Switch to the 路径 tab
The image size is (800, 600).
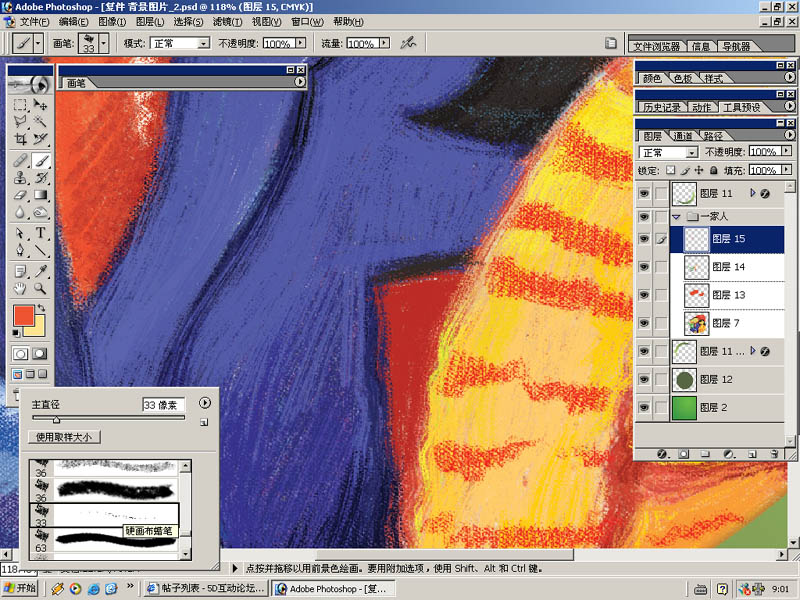(x=713, y=136)
